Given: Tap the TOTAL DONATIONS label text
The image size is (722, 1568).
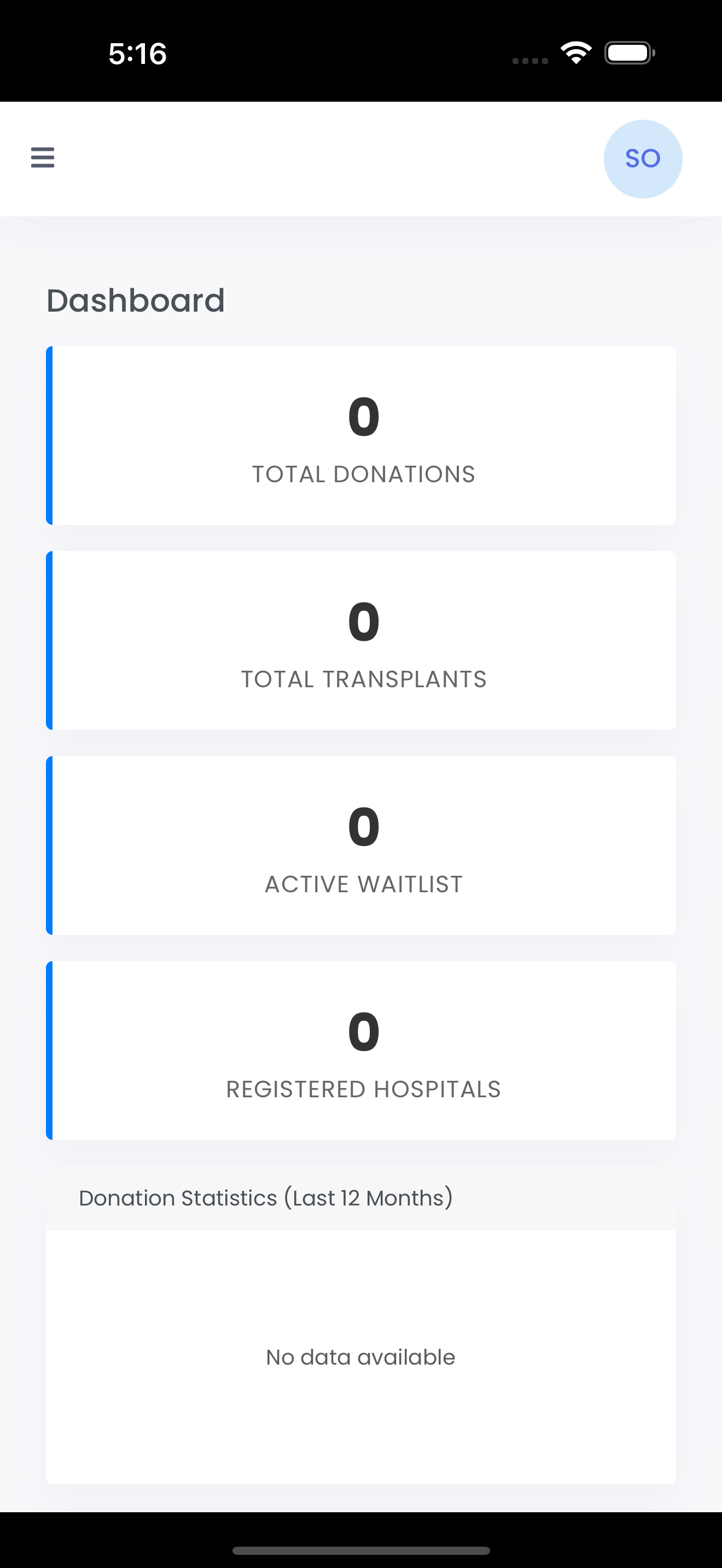Looking at the screenshot, I should tap(363, 474).
